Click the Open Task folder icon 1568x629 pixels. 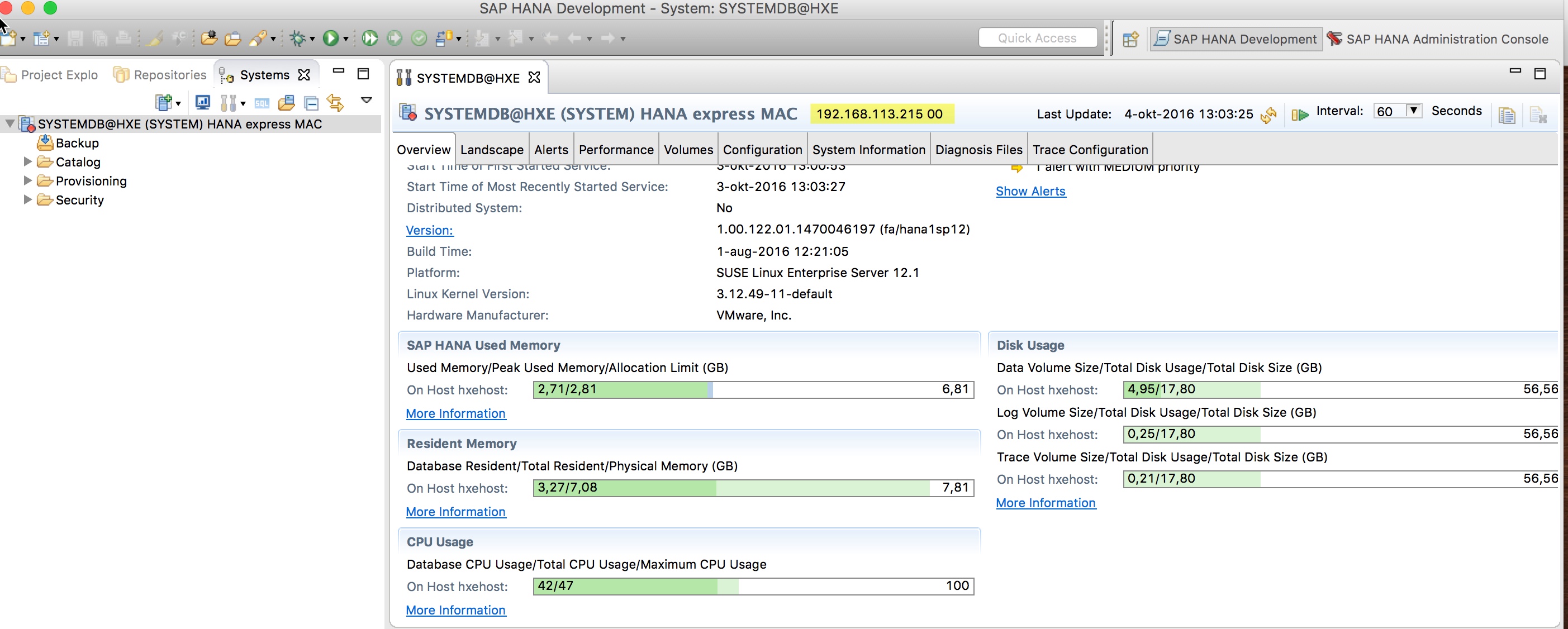coord(232,39)
